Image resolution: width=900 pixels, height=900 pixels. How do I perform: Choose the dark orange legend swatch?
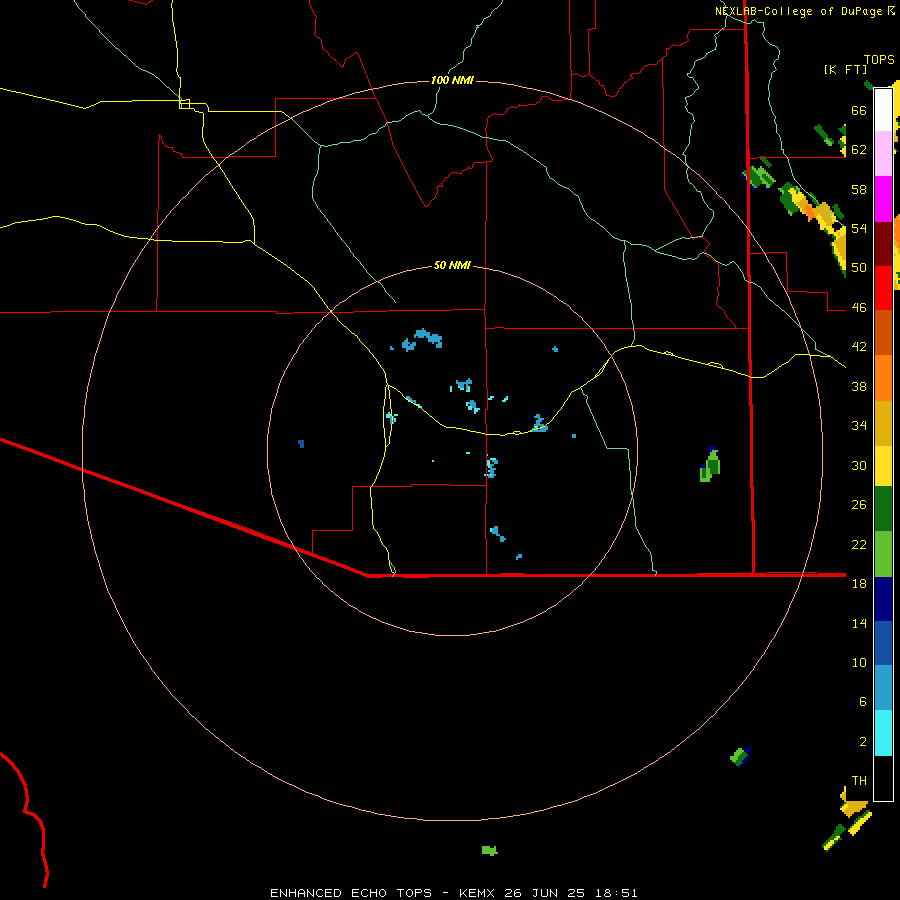[883, 332]
